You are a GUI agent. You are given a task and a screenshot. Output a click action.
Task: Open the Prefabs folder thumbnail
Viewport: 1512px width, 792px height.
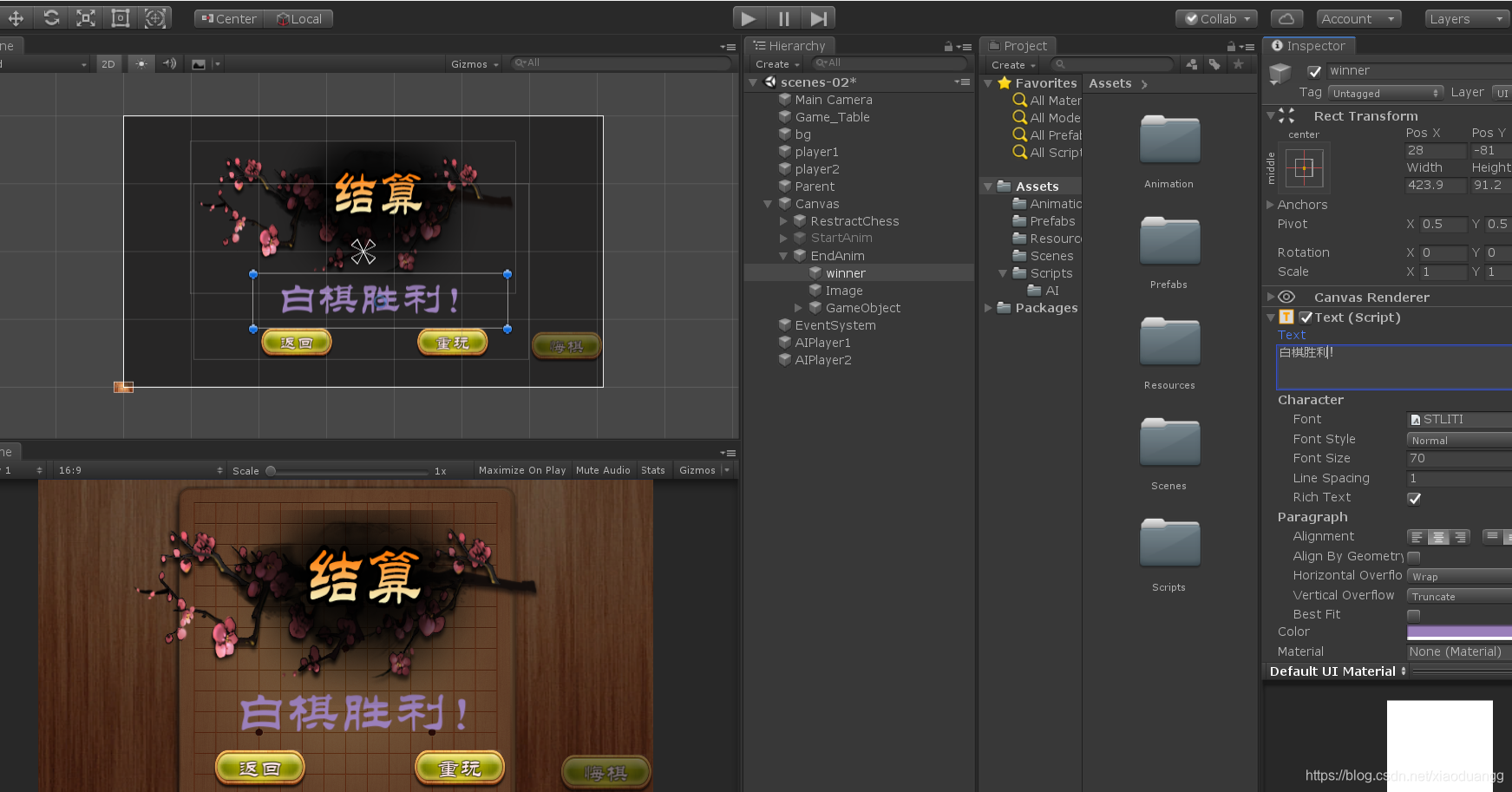[1169, 240]
